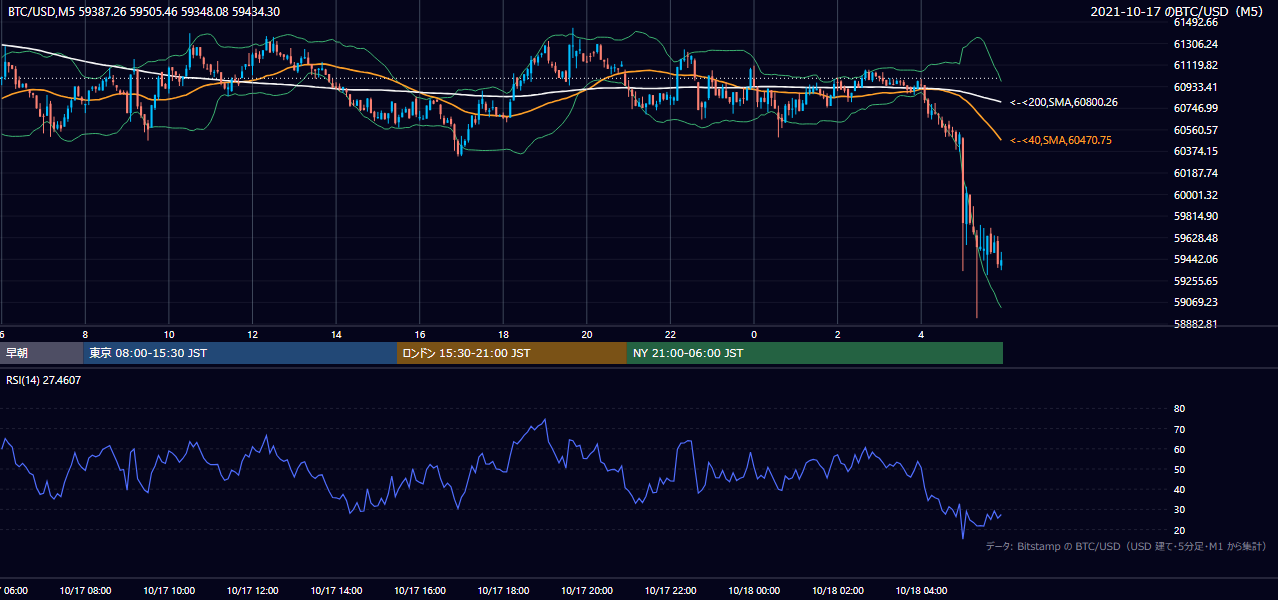The height and width of the screenshot is (600, 1278).
Task: Click the NY 21:00-06:00 JST session bar
Action: click(x=815, y=353)
